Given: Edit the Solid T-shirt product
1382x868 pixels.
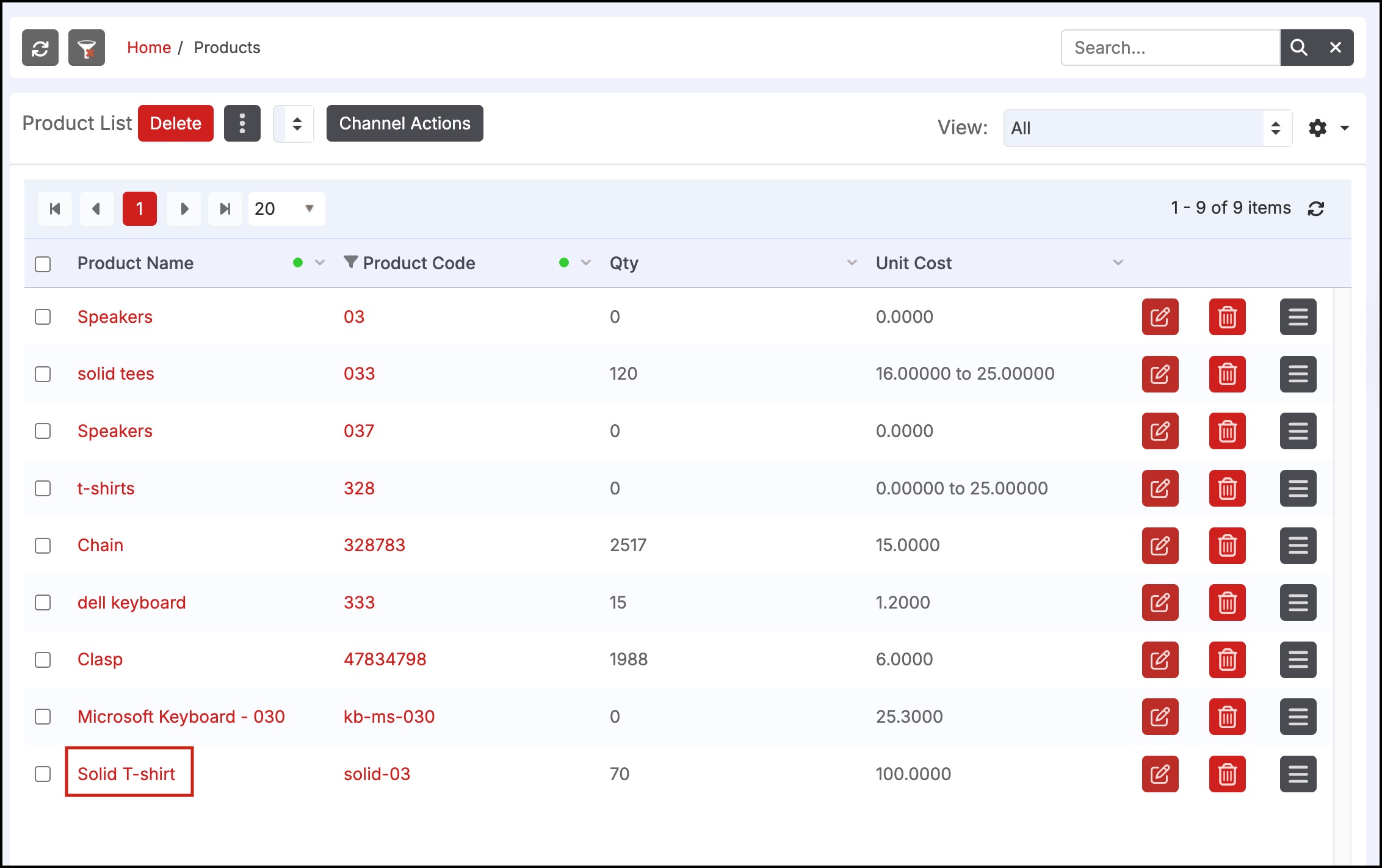Looking at the screenshot, I should (x=1160, y=774).
